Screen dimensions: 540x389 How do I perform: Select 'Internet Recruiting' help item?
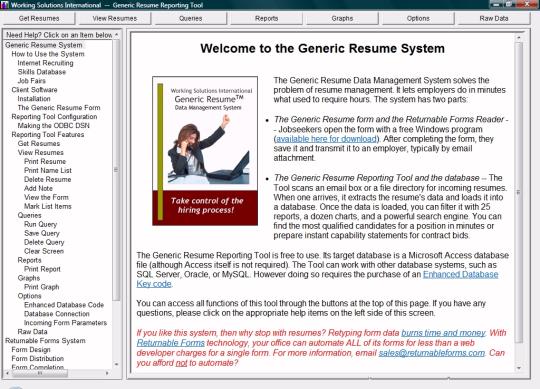point(45,63)
